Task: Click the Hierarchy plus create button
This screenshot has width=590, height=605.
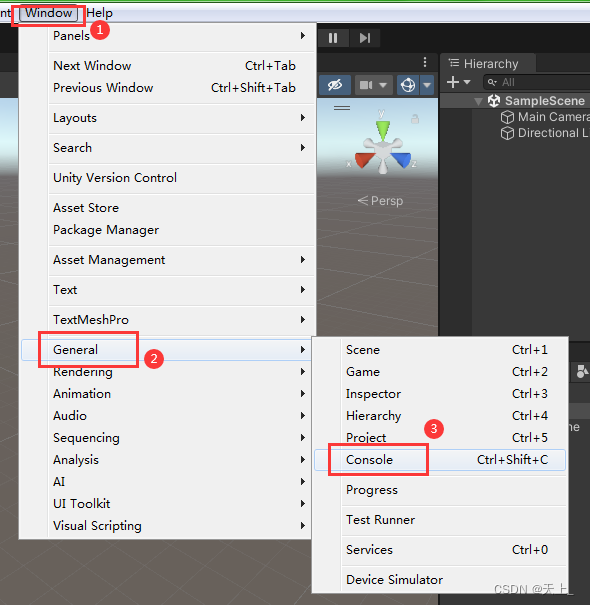Action: [453, 82]
